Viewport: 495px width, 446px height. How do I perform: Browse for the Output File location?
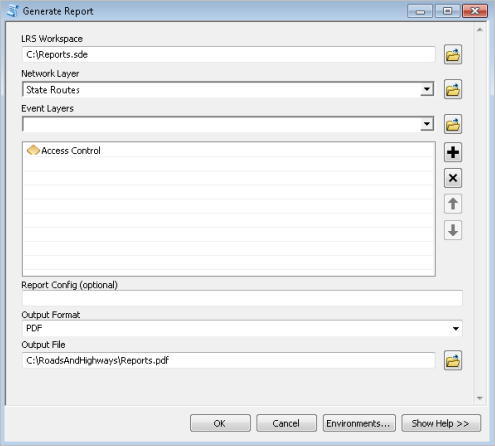pos(453,360)
